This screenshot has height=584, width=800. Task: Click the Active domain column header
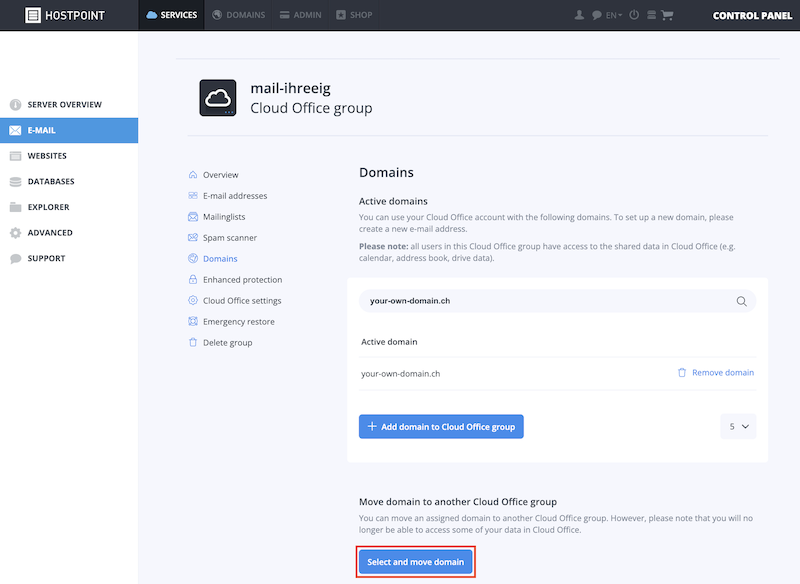[x=389, y=342]
